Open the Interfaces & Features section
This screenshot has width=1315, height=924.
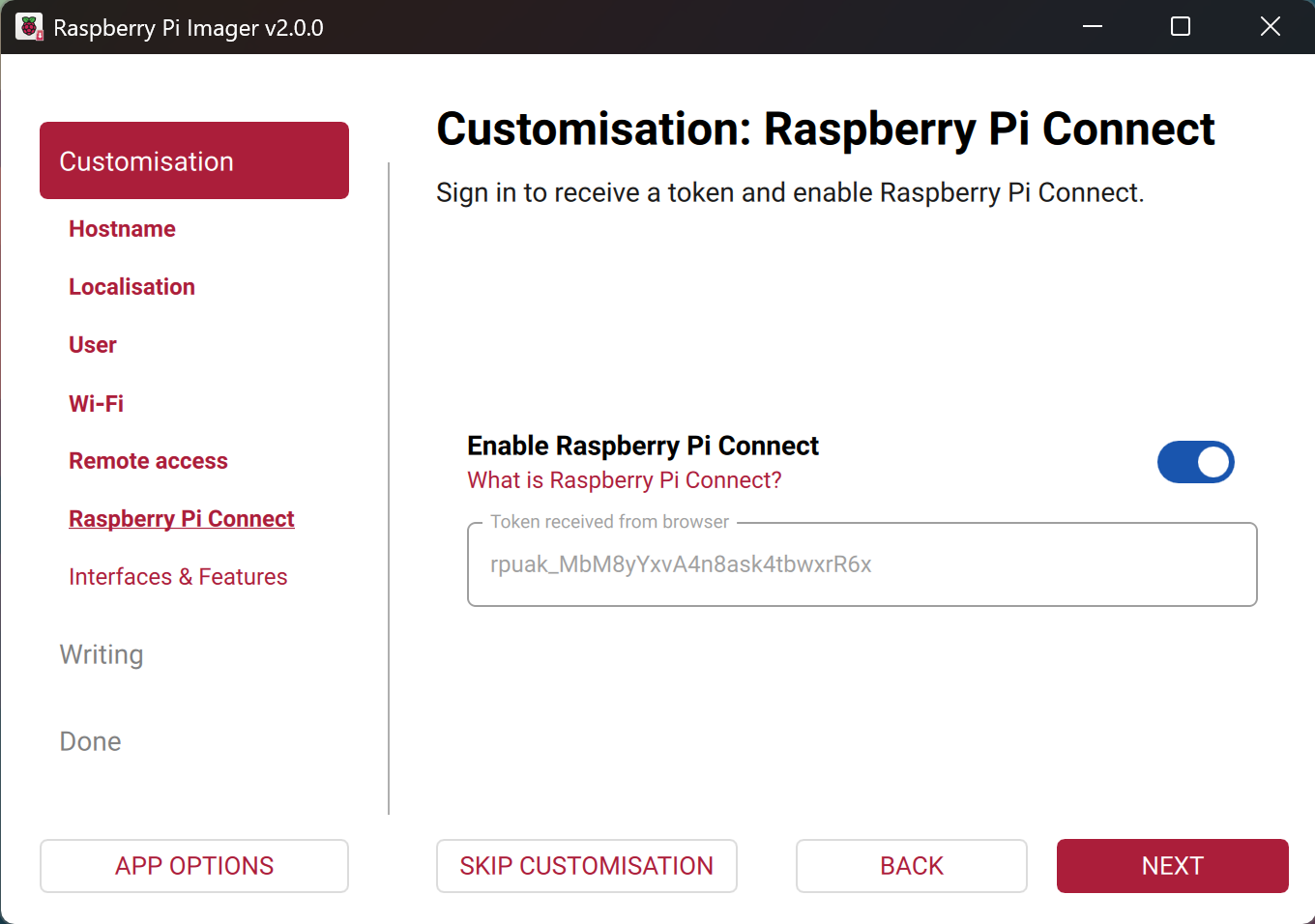178,576
